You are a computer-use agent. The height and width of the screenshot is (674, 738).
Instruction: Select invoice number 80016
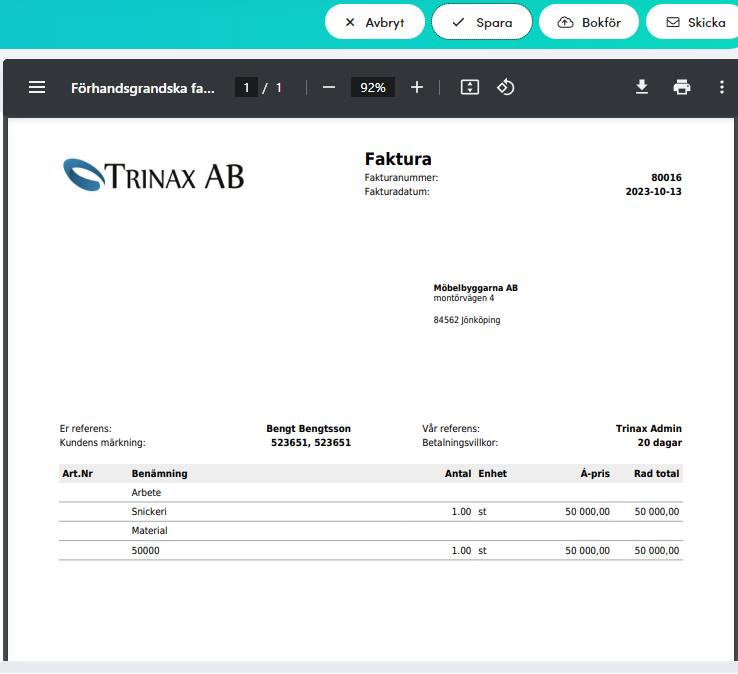(x=666, y=177)
